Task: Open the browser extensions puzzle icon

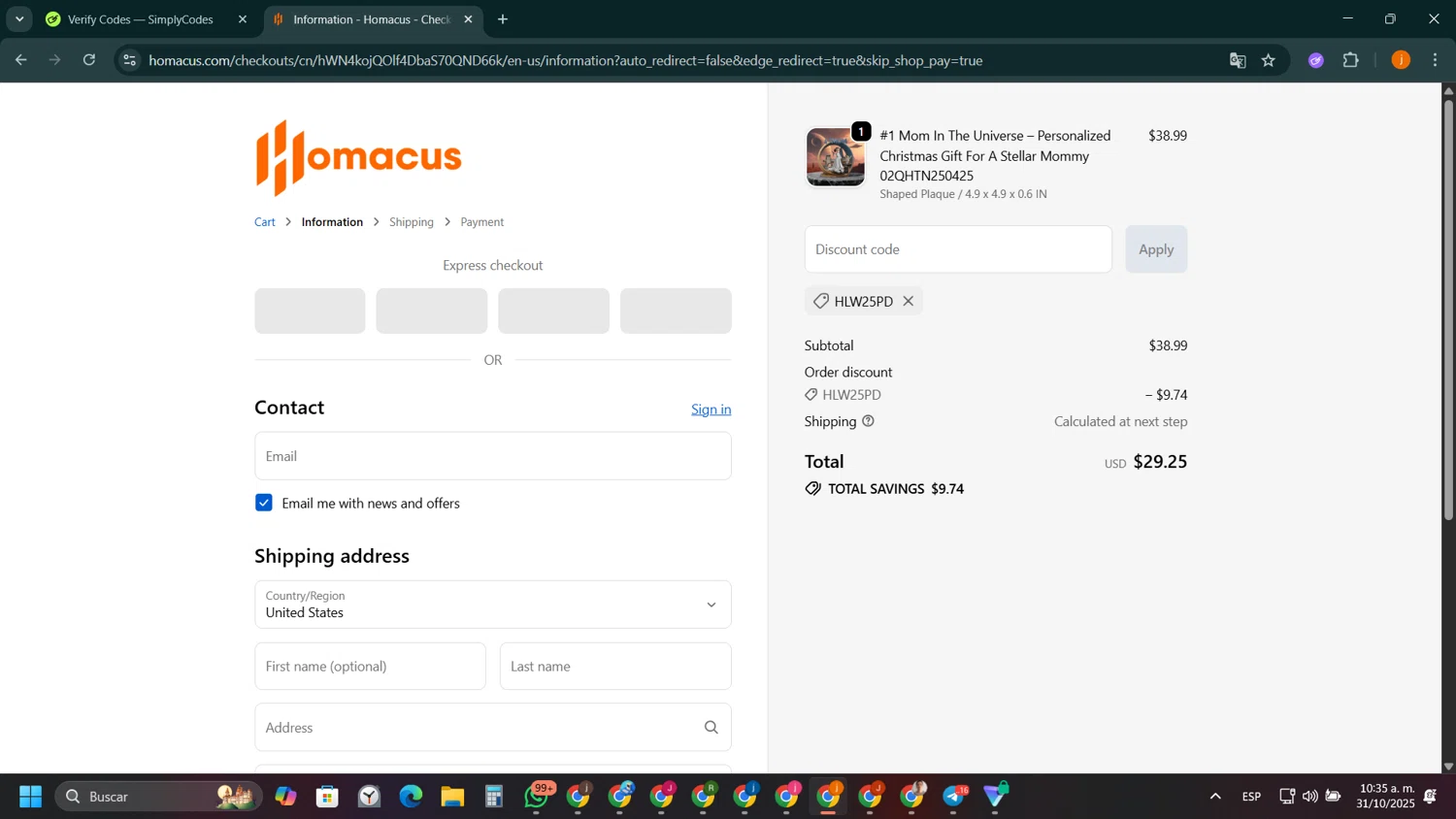Action: click(x=1350, y=60)
